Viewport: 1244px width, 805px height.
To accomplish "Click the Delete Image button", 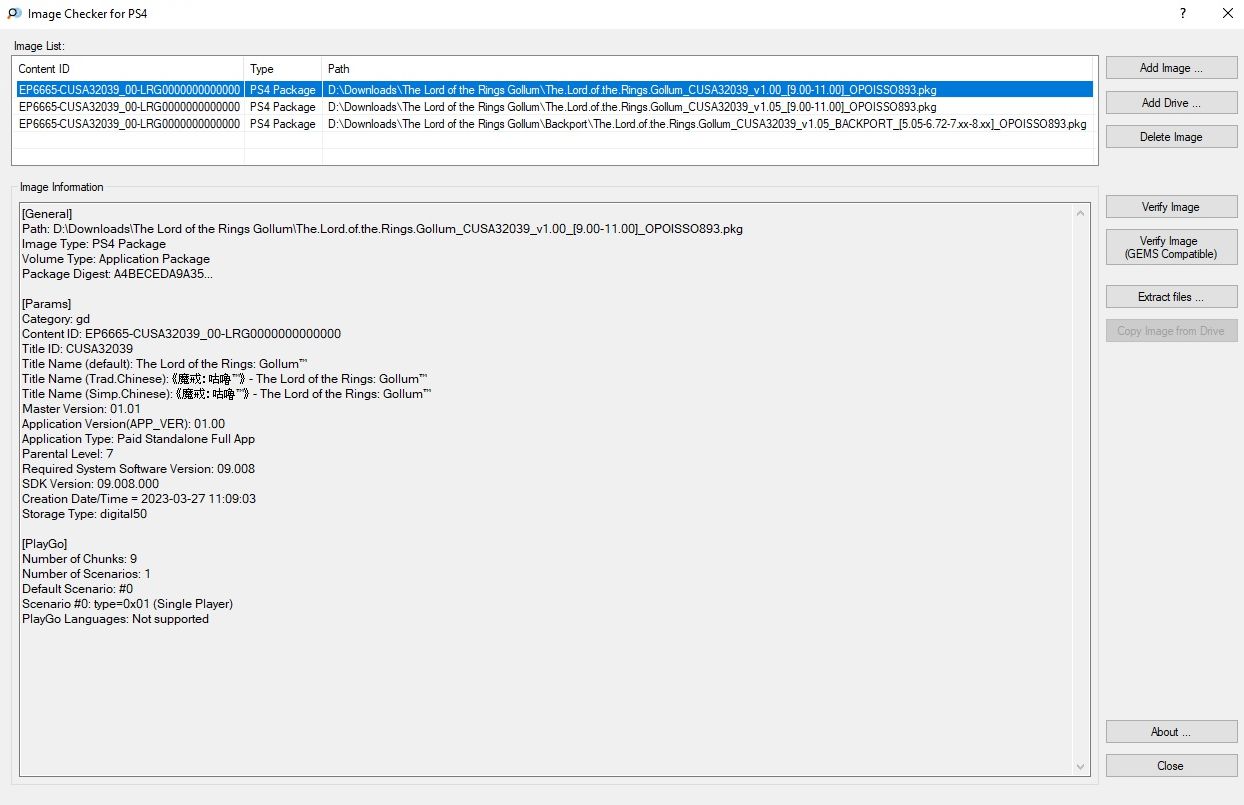I will coord(1171,137).
